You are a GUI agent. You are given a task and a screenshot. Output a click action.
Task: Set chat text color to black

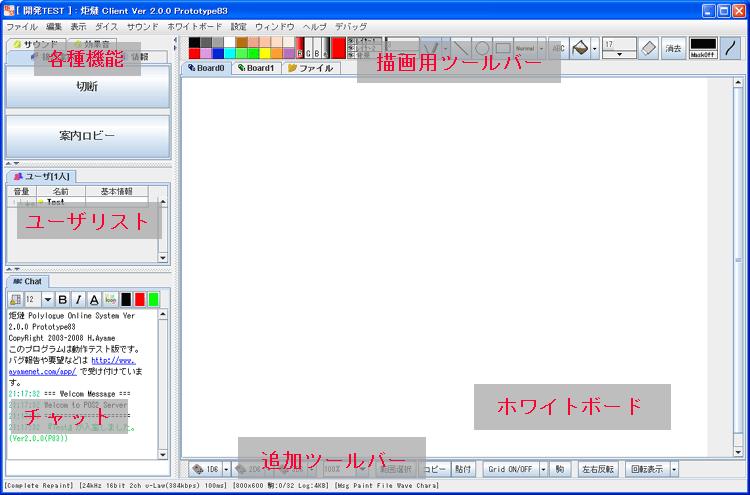[126, 300]
